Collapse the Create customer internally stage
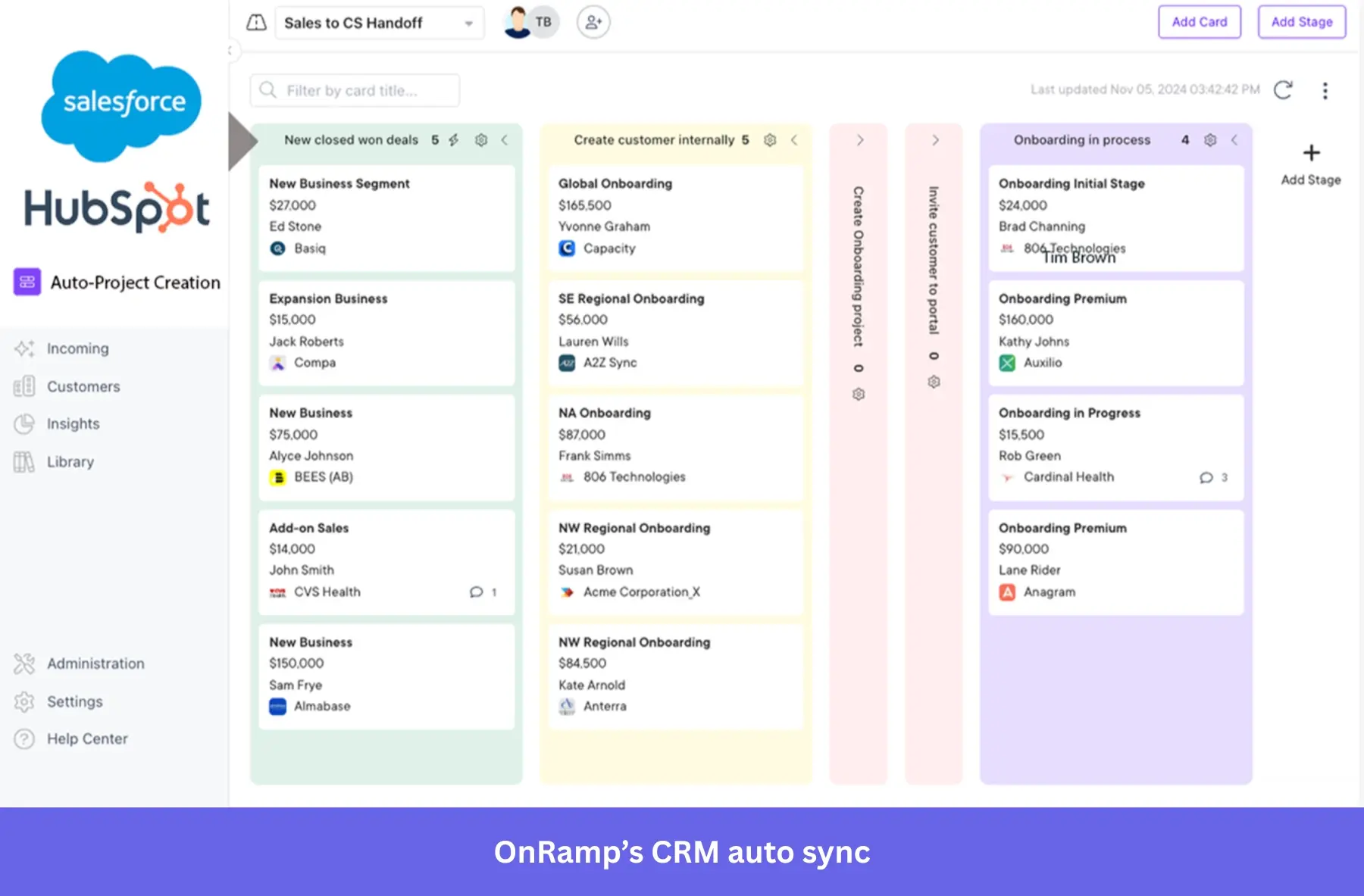1364x896 pixels. [794, 140]
